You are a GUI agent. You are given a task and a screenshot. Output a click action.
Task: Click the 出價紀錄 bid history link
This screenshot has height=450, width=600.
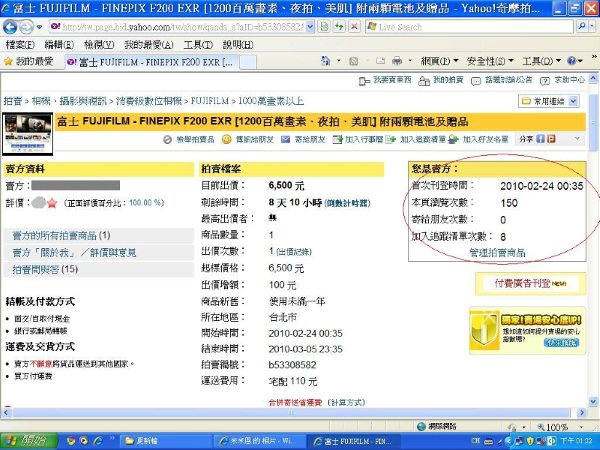(294, 252)
